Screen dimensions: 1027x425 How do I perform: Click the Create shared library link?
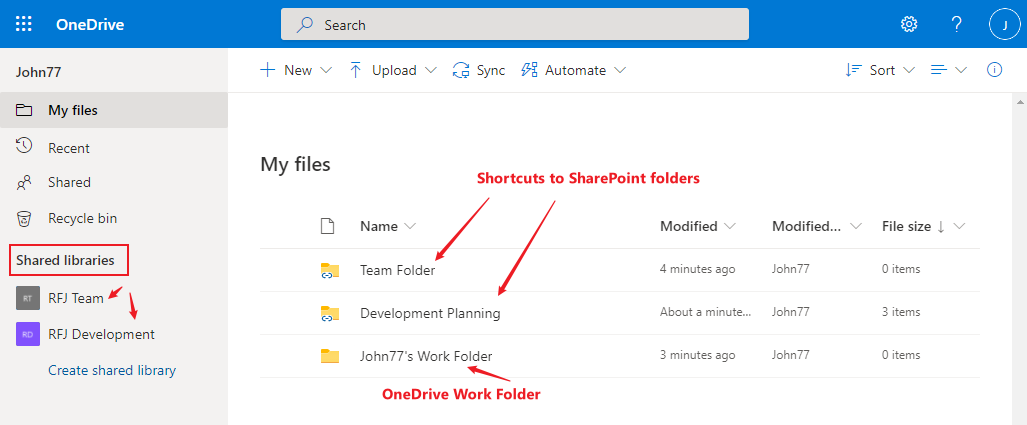(112, 371)
